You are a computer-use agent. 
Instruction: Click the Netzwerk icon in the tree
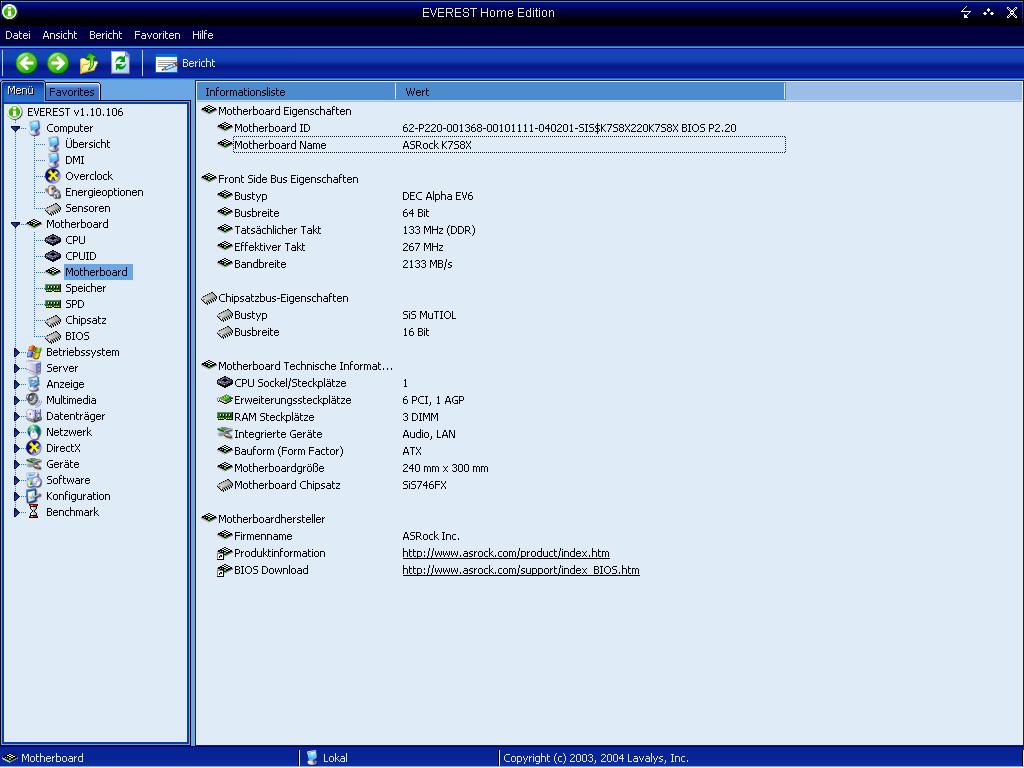(34, 432)
